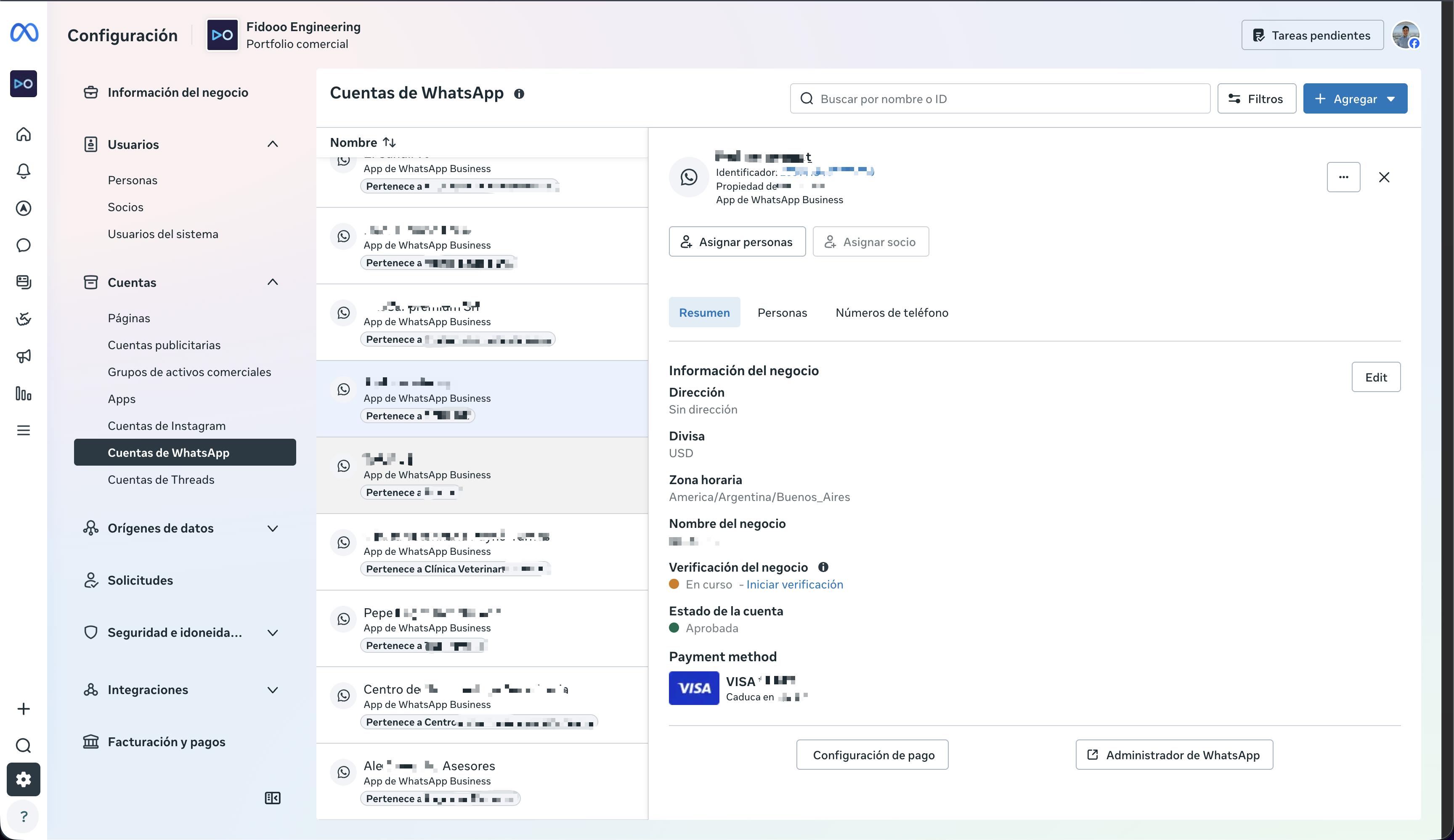1454x840 pixels.
Task: Click the content planner icon in left rail
Action: [x=24, y=282]
